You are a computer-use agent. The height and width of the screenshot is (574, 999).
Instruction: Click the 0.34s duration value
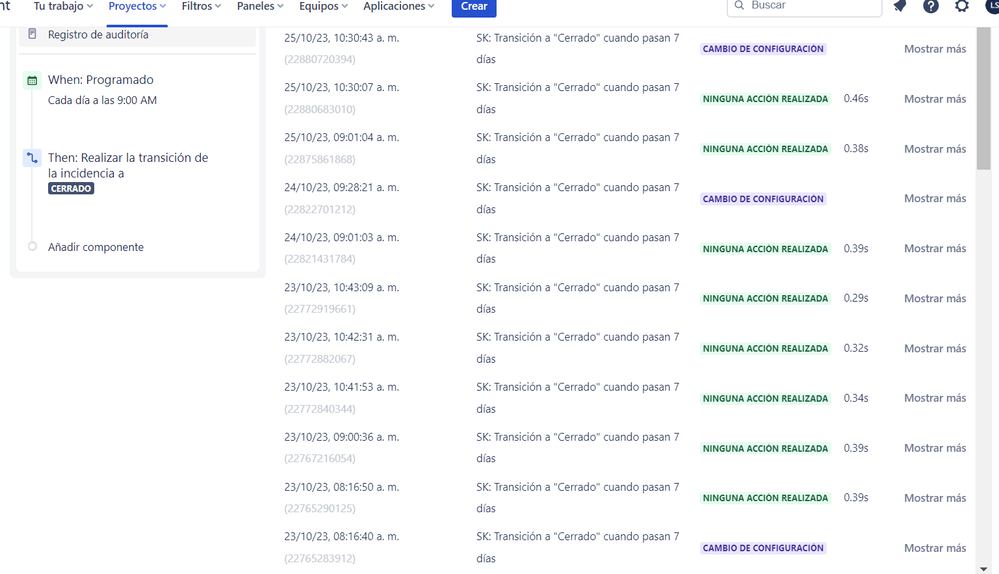pos(856,398)
